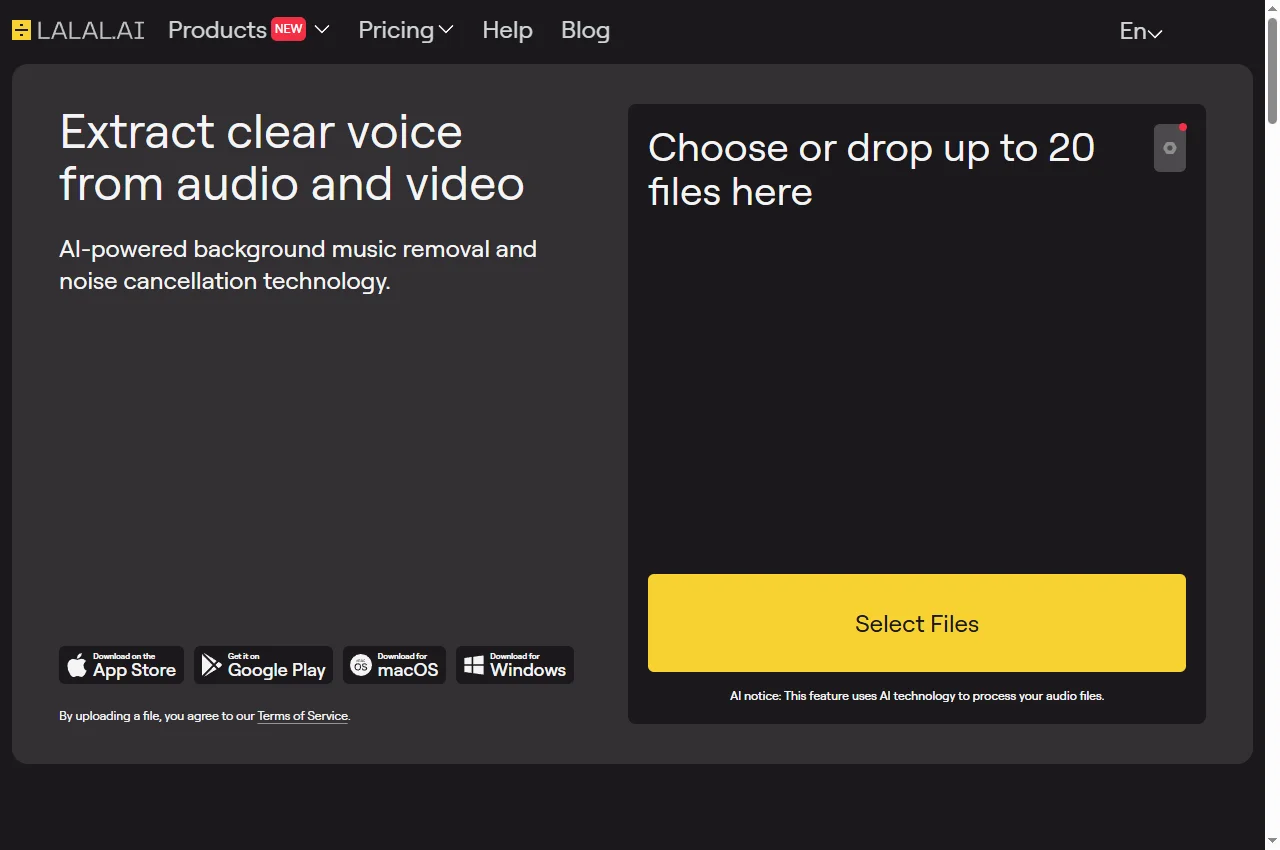
Task: Open the En language selector
Action: coord(1141,31)
